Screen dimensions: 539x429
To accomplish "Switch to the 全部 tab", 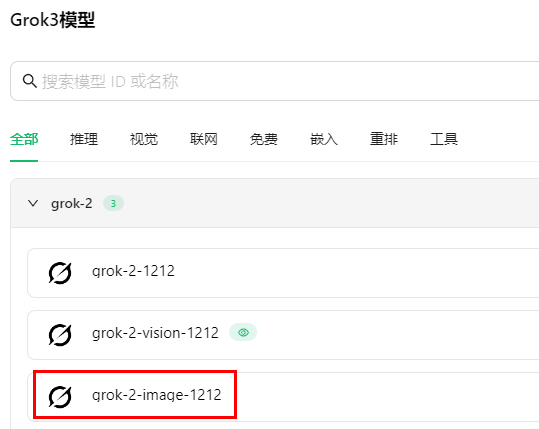I will point(24,140).
